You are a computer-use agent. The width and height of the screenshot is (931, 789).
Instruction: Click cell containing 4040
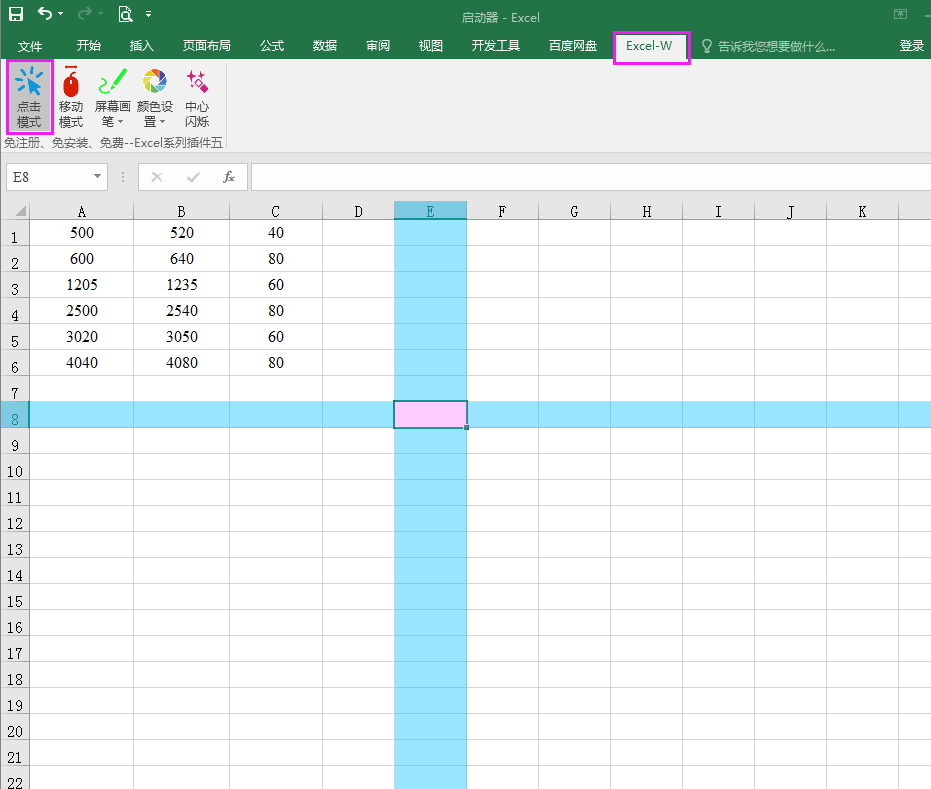click(81, 363)
